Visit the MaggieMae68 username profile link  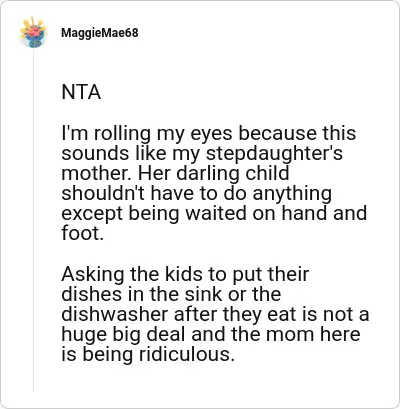100,33
